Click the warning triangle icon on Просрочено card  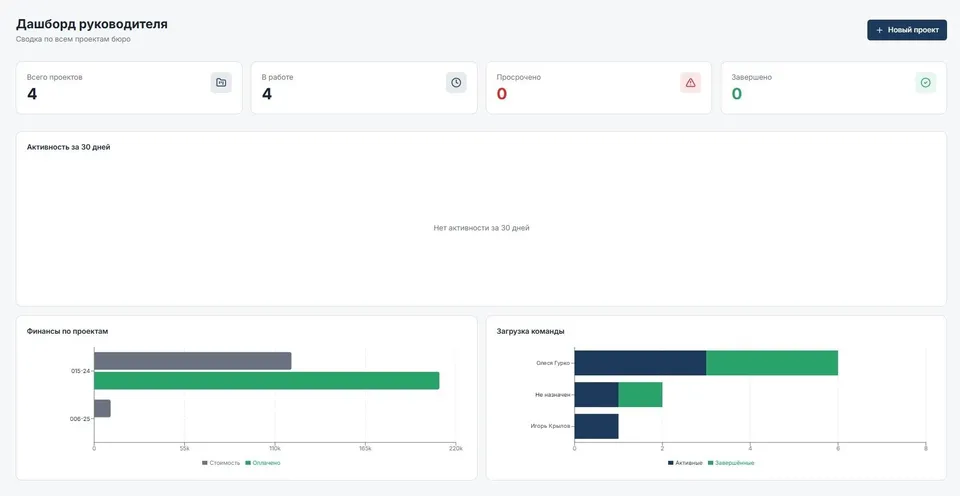[x=691, y=83]
